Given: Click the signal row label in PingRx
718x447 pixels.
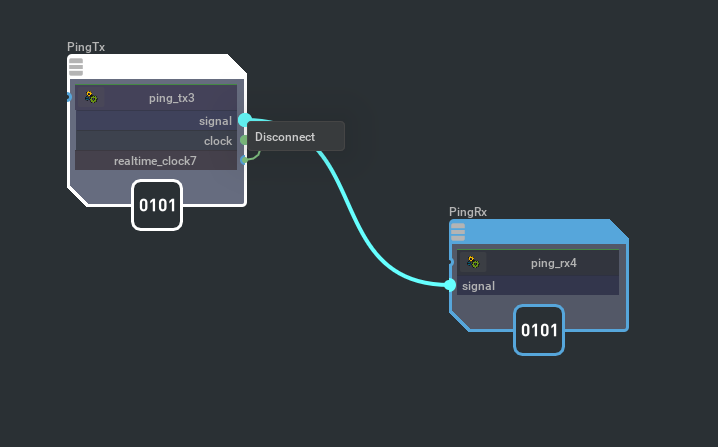Looking at the screenshot, I should 478,286.
